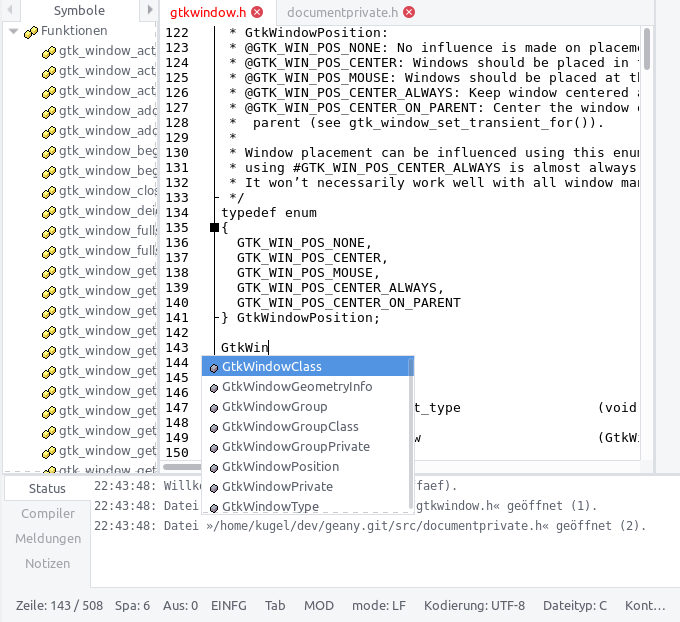680x622 pixels.
Task: Open the Compiler message tab
Action: point(48,514)
